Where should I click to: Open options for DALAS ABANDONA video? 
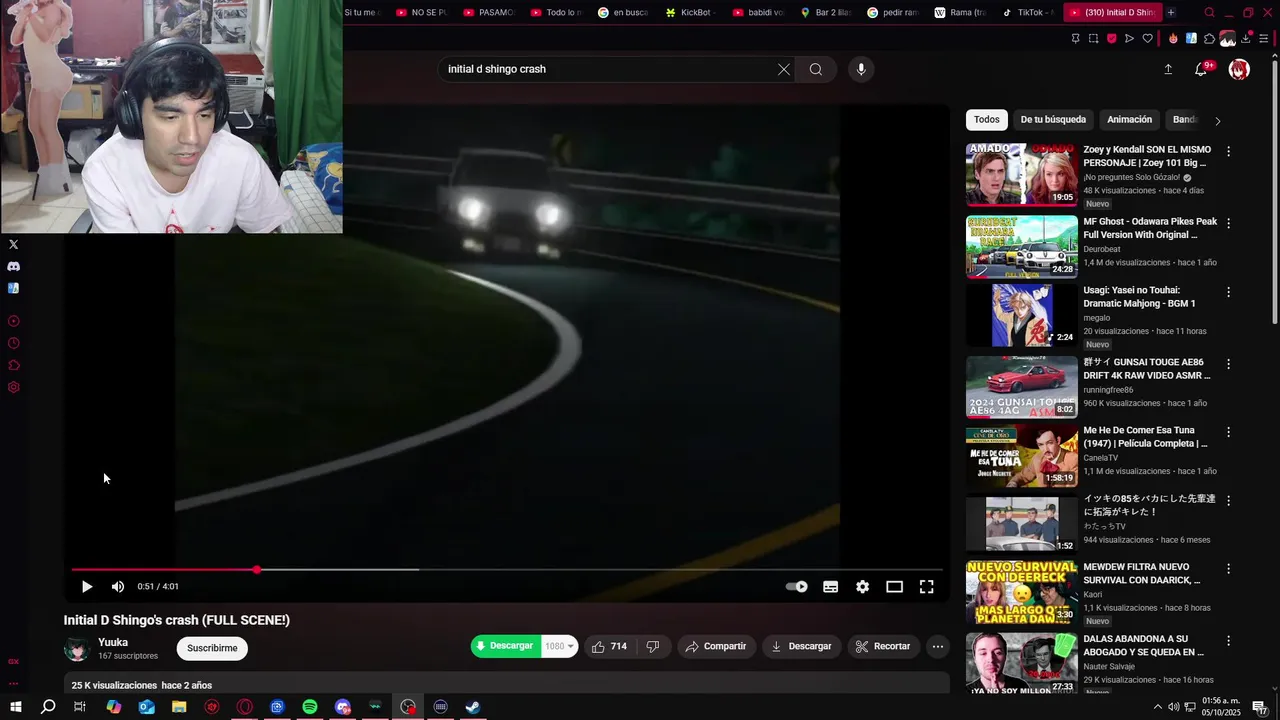[x=1229, y=640]
